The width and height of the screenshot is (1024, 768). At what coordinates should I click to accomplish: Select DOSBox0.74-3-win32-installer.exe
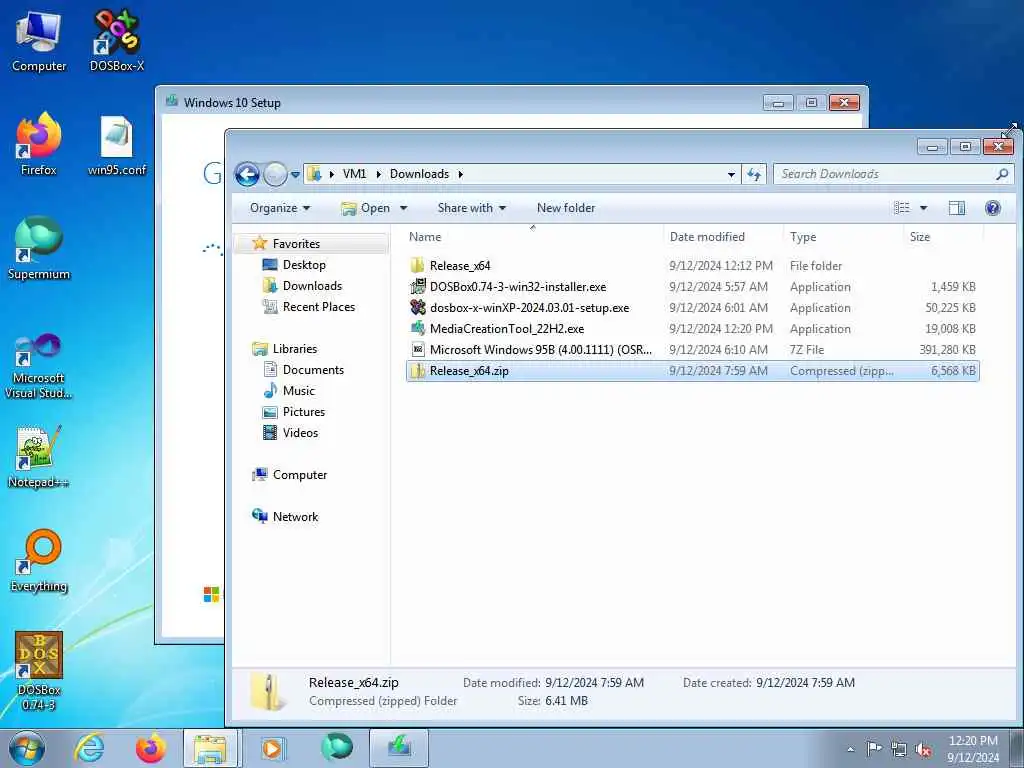(x=692, y=287)
